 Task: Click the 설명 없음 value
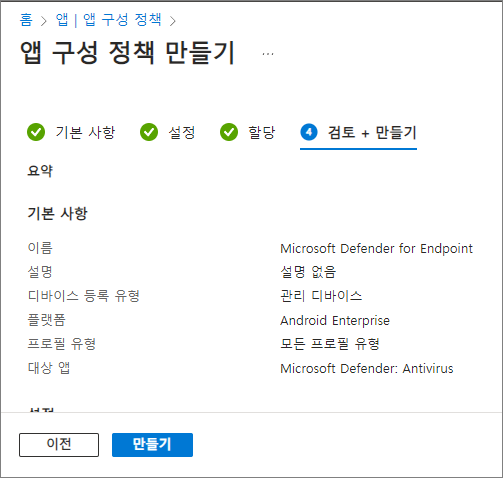pyautogui.click(x=308, y=272)
